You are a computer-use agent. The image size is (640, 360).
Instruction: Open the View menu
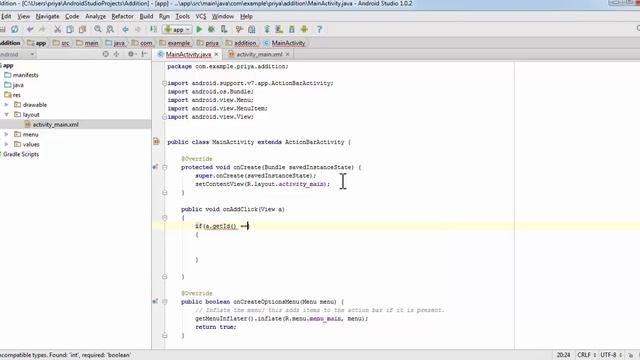pos(24,16)
